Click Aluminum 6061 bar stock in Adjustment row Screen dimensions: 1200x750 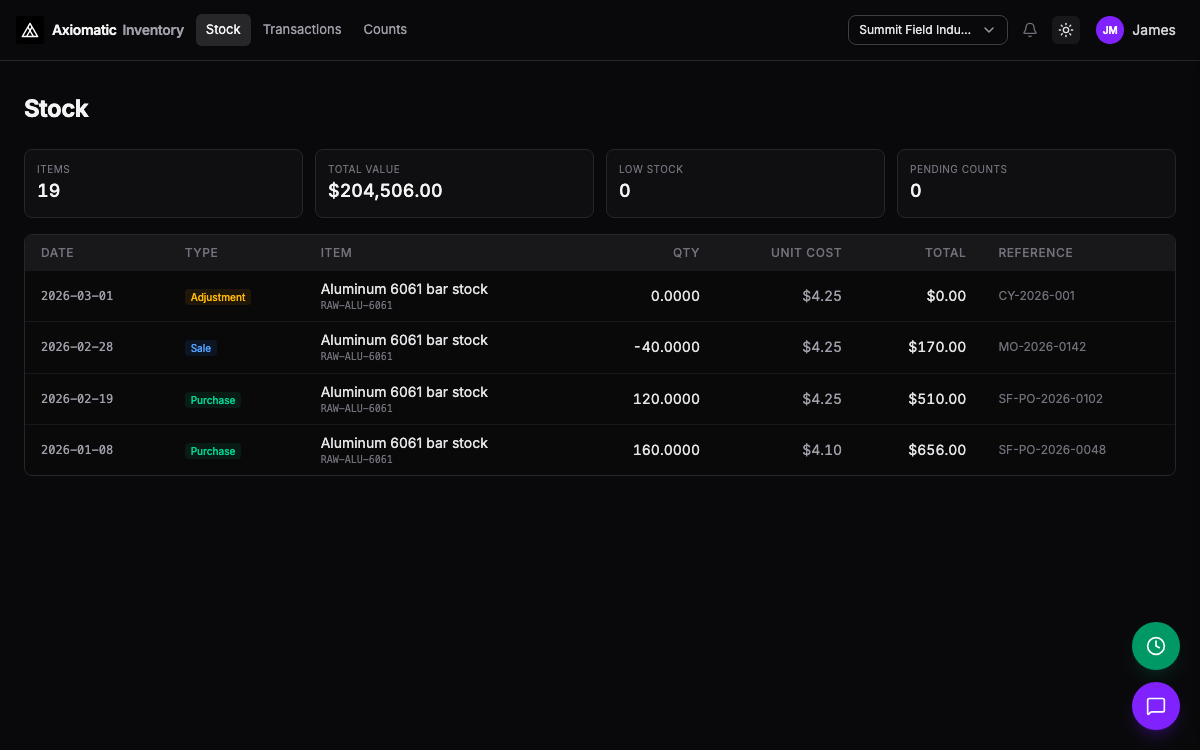[404, 289]
